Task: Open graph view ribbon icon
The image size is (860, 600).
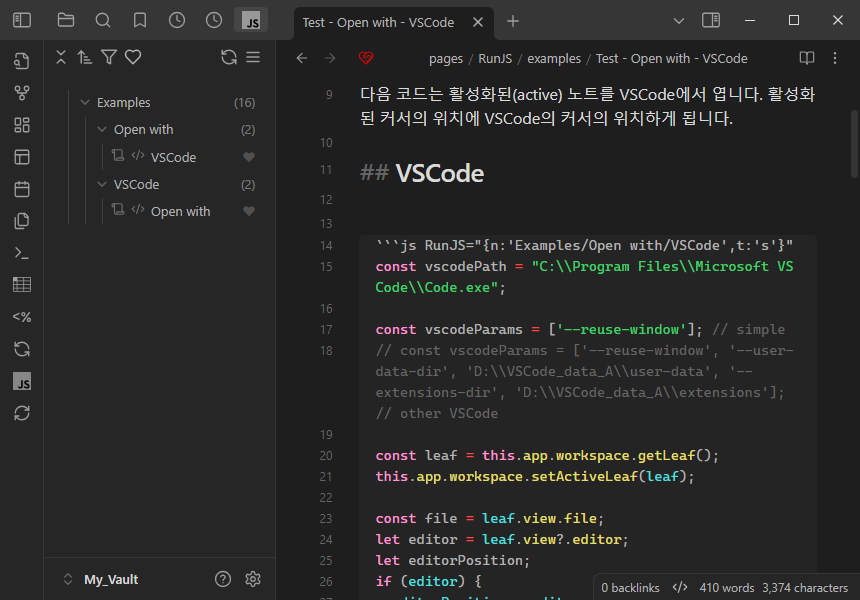Action: point(22,93)
